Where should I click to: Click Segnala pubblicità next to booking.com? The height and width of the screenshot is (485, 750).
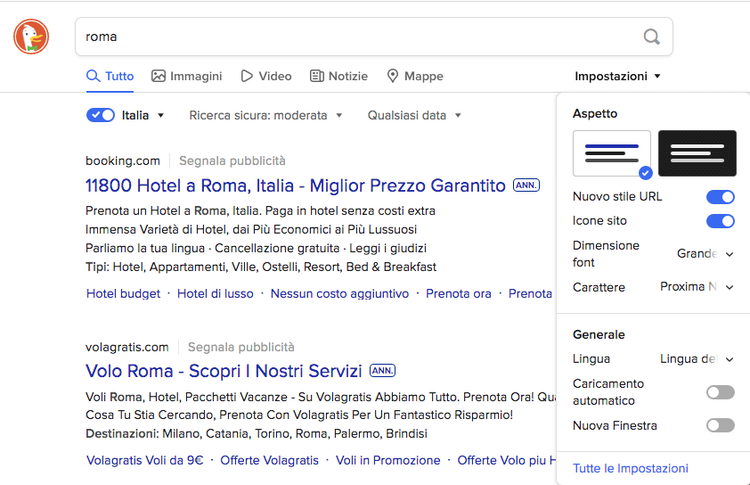[x=232, y=161]
